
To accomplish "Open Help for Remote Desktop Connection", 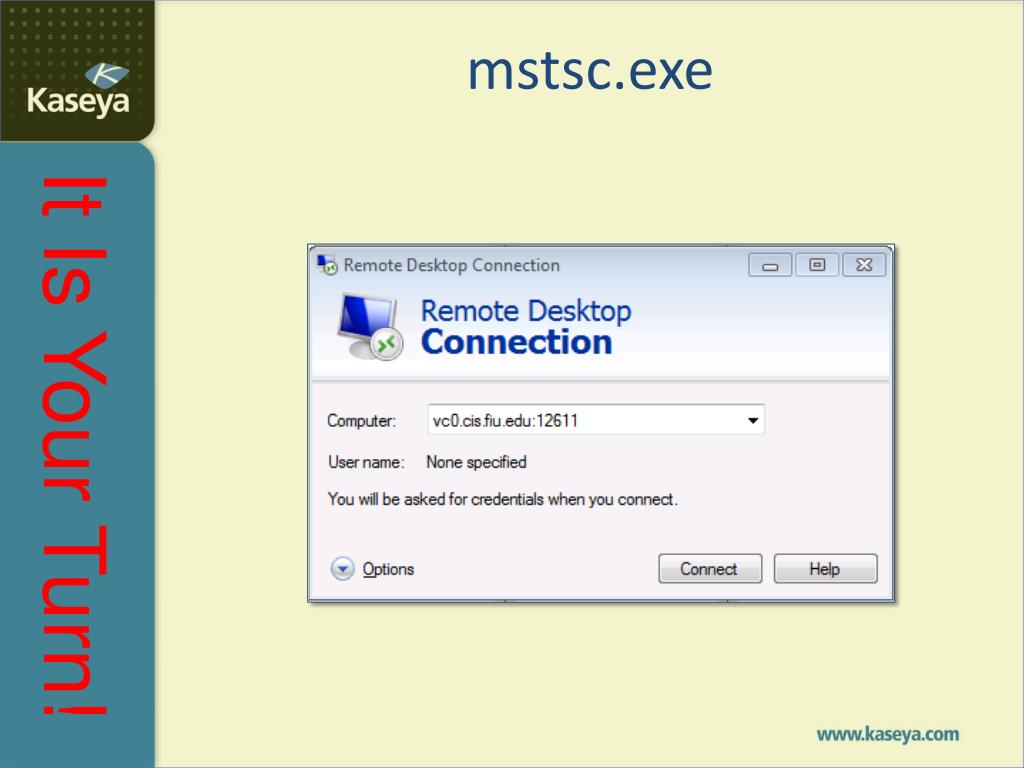I will (x=825, y=569).
